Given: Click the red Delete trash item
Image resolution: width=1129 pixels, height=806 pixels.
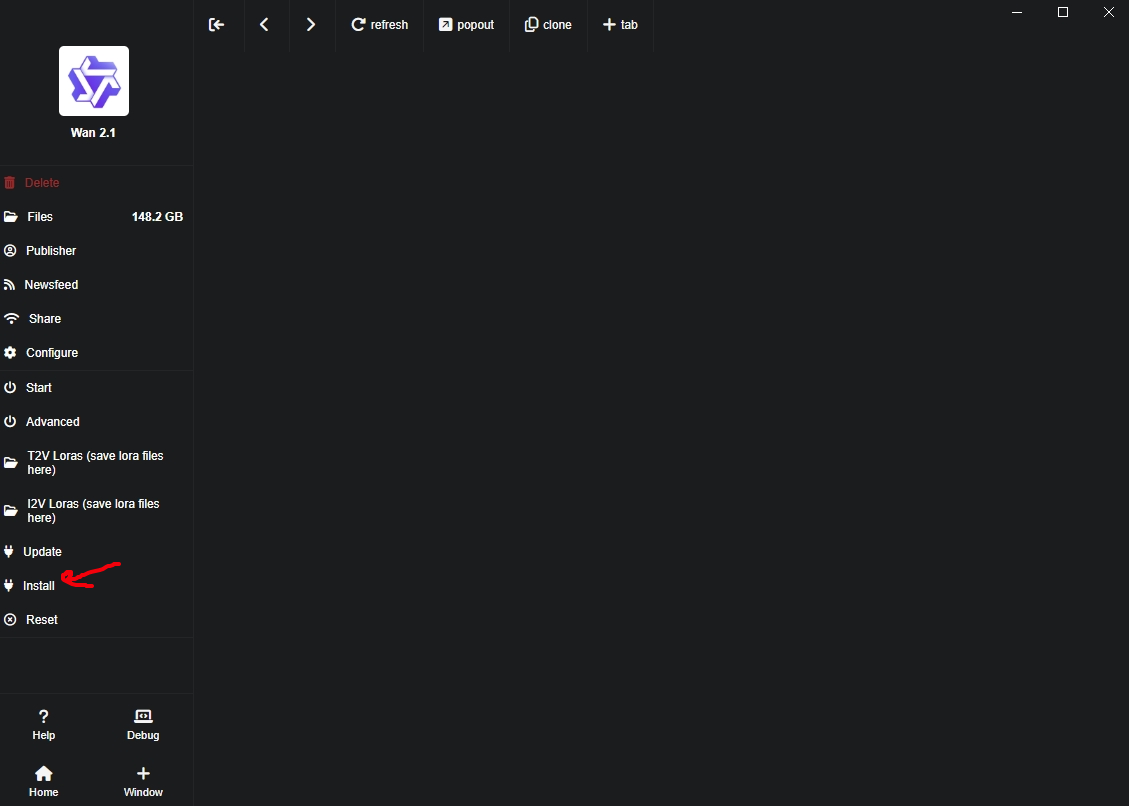Looking at the screenshot, I should click(x=41, y=183).
